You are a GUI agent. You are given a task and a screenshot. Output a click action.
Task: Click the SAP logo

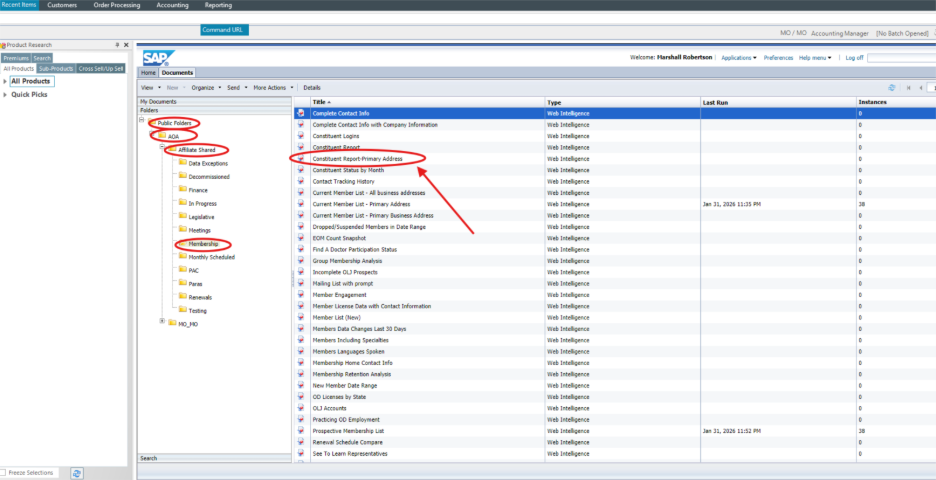(x=156, y=58)
